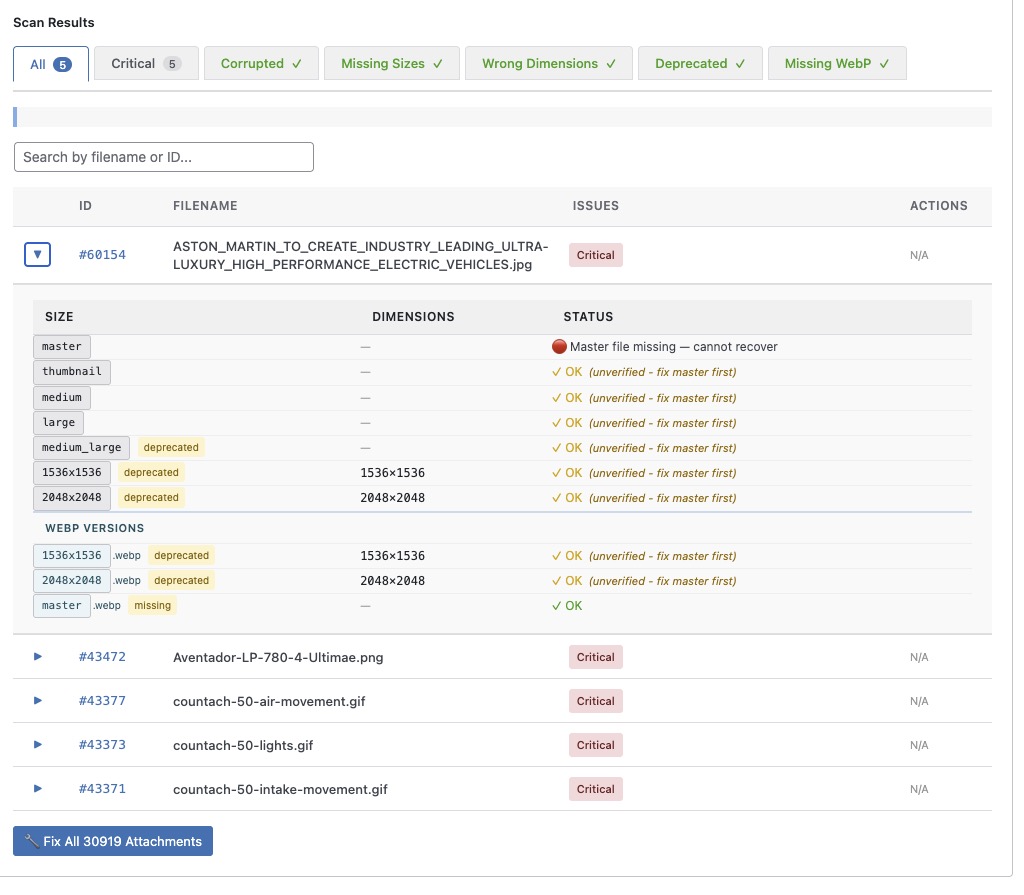Show the Missing Sizes tab
This screenshot has width=1024, height=895.
pyautogui.click(x=391, y=64)
